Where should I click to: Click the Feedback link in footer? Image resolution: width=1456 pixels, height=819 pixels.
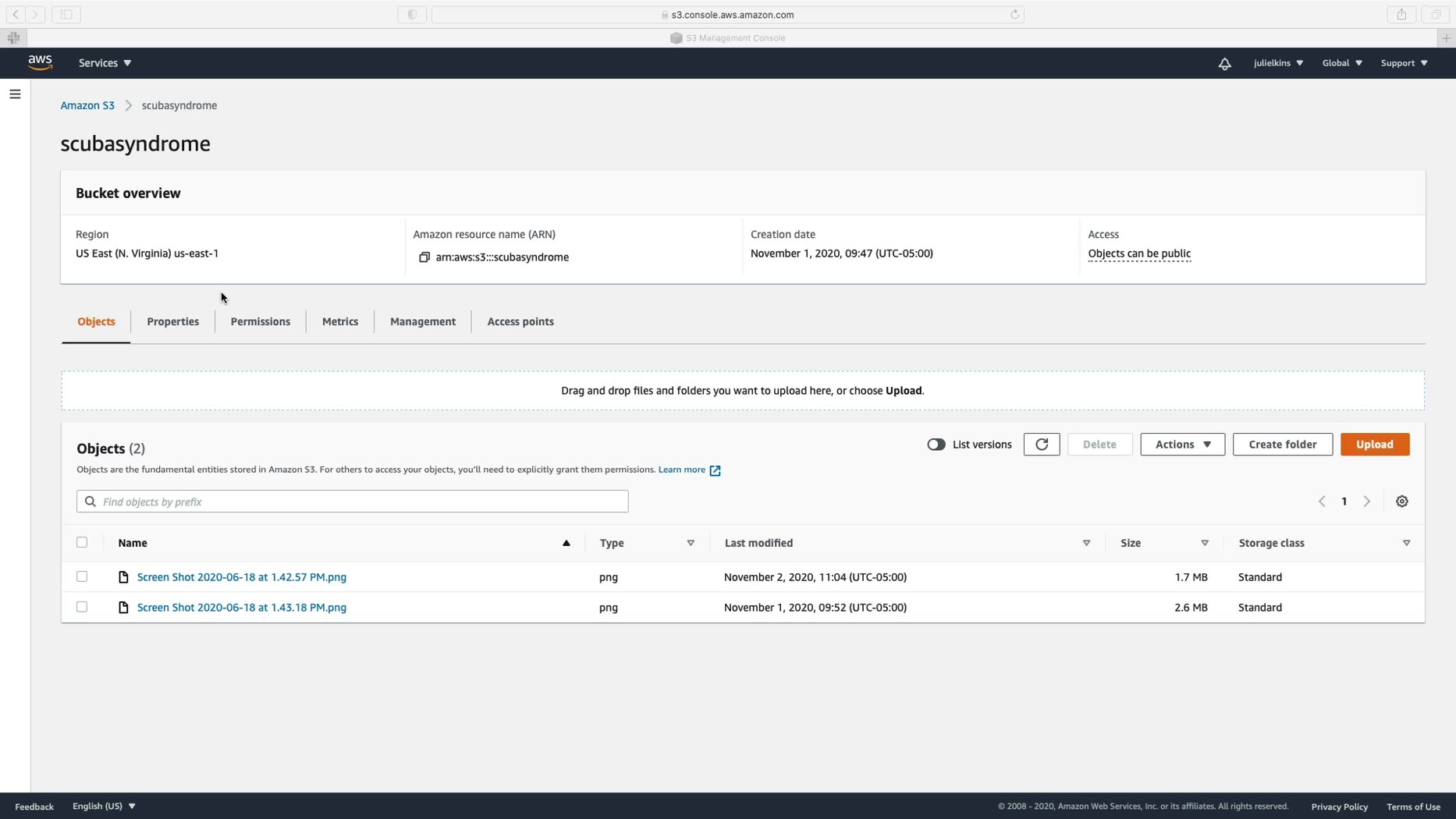pyautogui.click(x=34, y=807)
